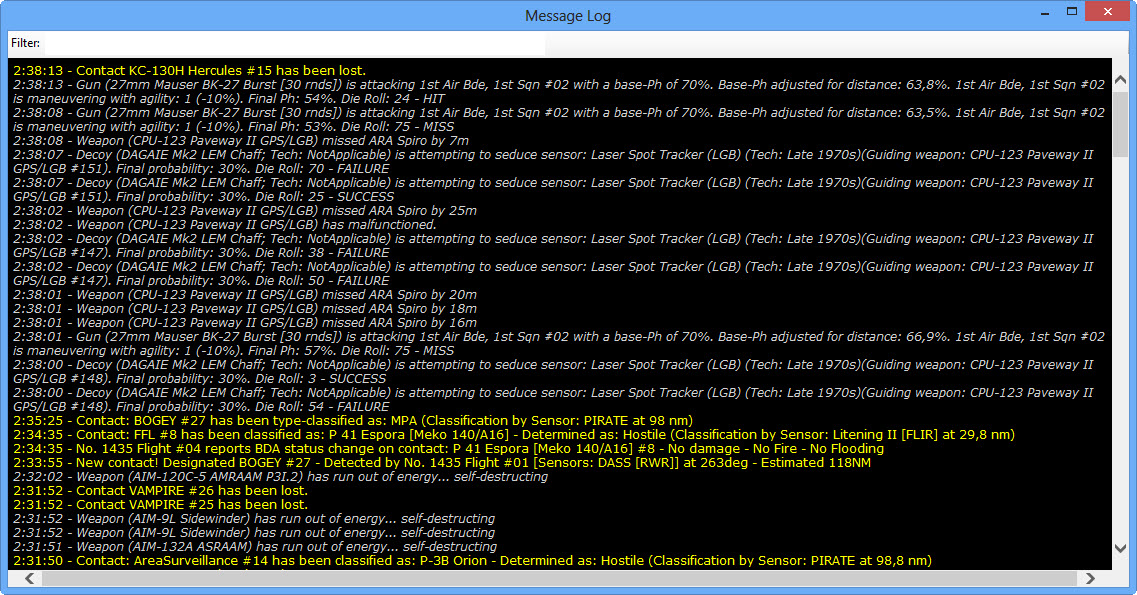Select the 'No. 1435 Flight #04 reports BDA' message
The height and width of the screenshot is (595, 1137).
449,449
